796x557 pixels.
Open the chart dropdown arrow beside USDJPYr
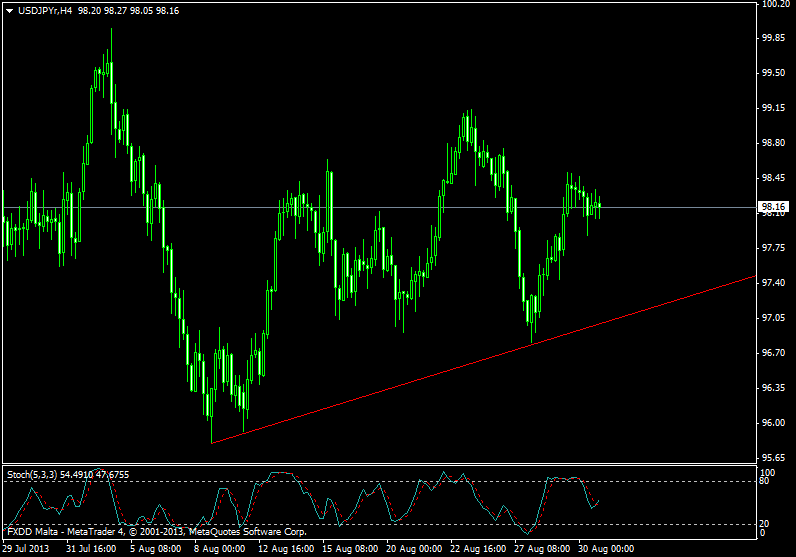[9, 11]
